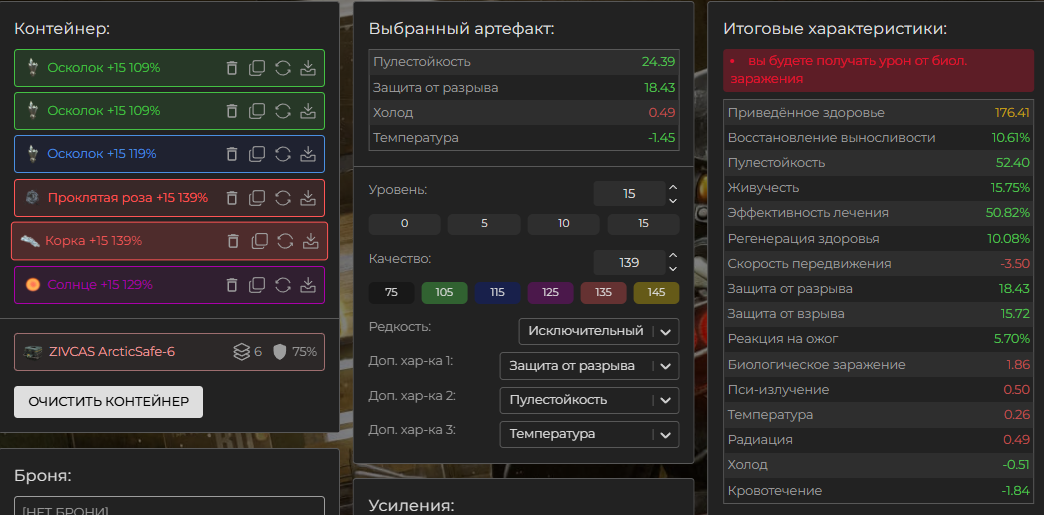Set level preset to 0
This screenshot has height=515, width=1044.
click(404, 224)
